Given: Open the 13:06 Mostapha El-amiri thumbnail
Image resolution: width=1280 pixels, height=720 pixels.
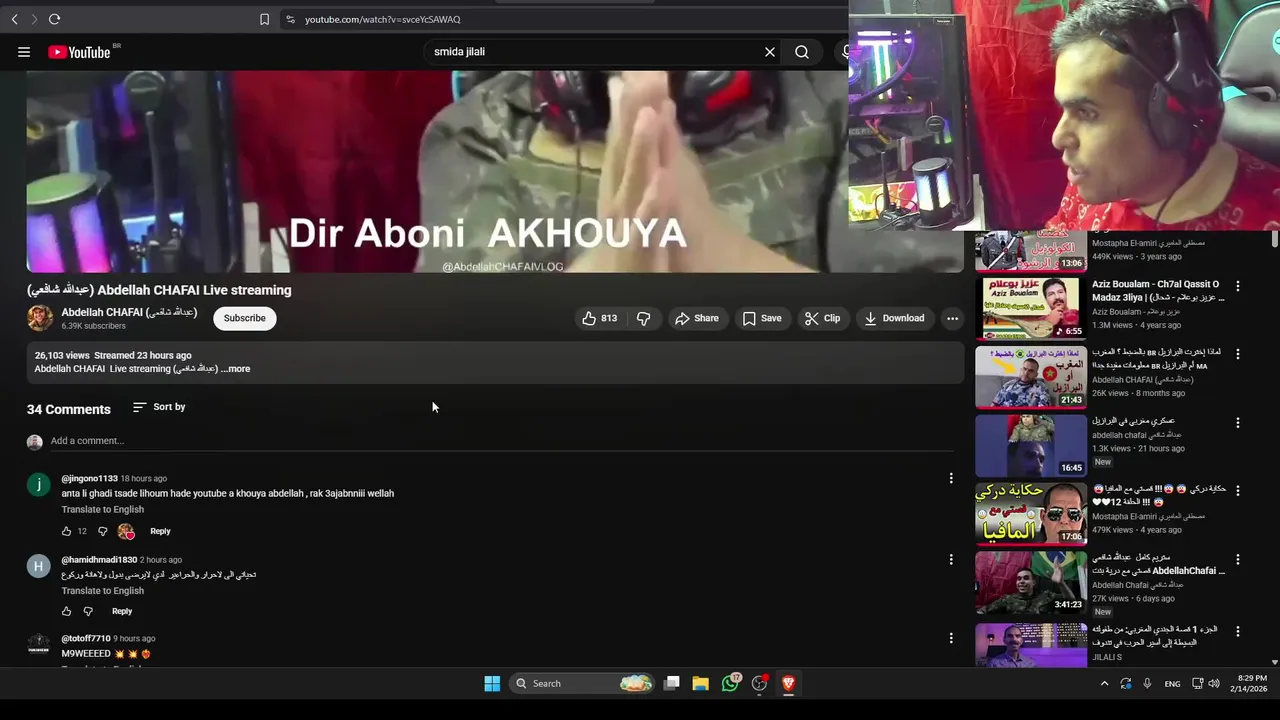Looking at the screenshot, I should pyautogui.click(x=1031, y=251).
